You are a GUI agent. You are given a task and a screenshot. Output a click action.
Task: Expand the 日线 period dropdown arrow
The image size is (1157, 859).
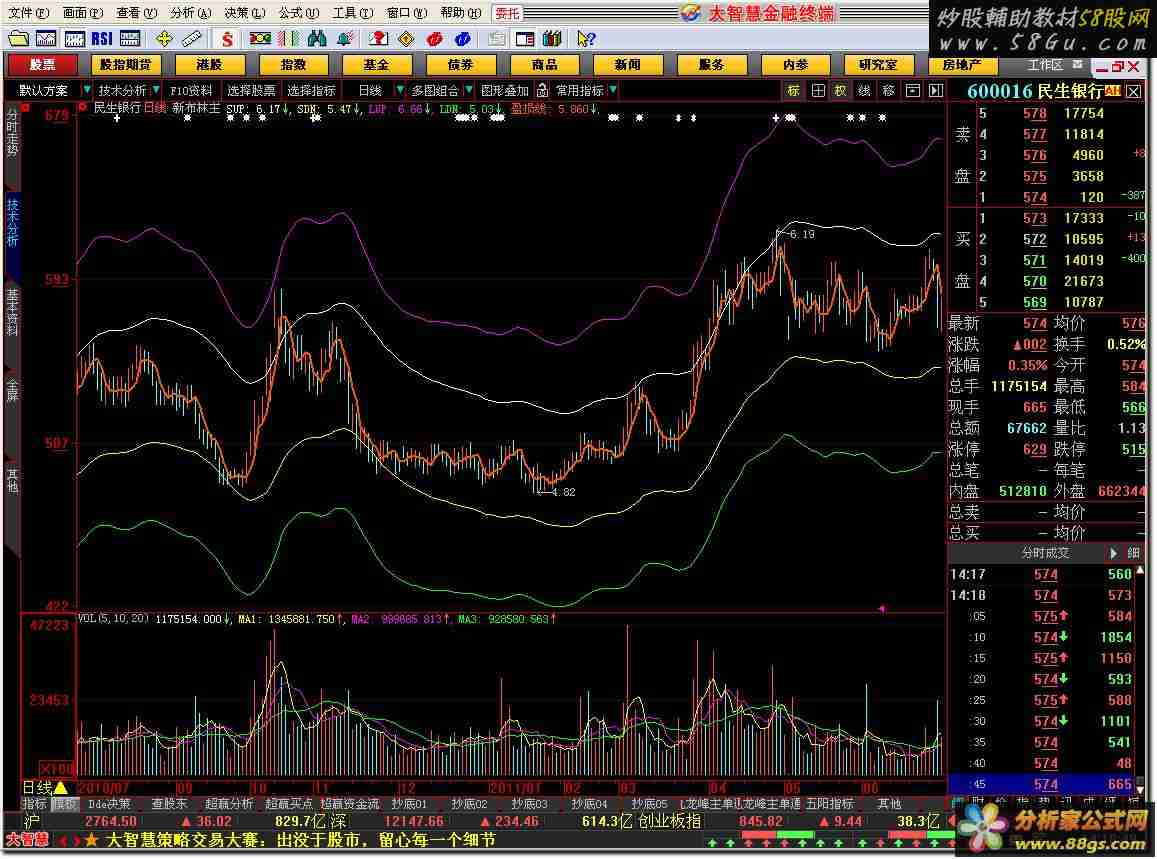pyautogui.click(x=399, y=90)
